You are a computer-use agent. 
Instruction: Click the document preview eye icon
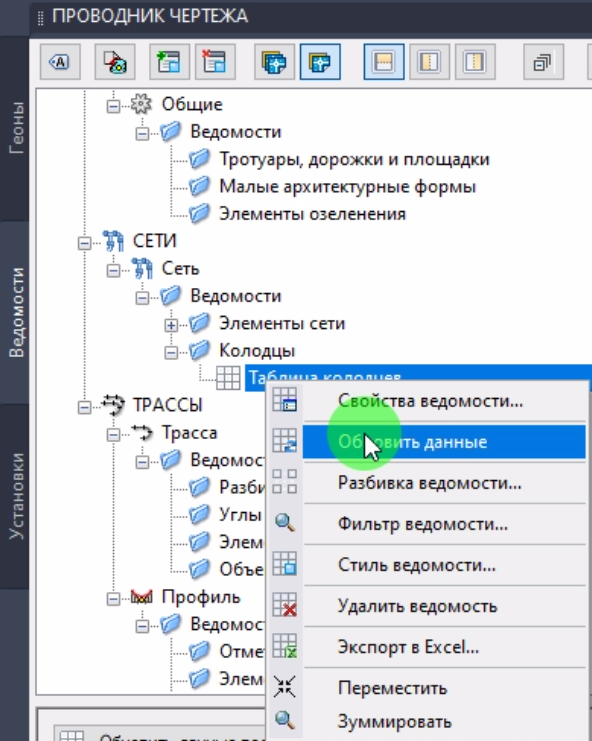[x=115, y=62]
